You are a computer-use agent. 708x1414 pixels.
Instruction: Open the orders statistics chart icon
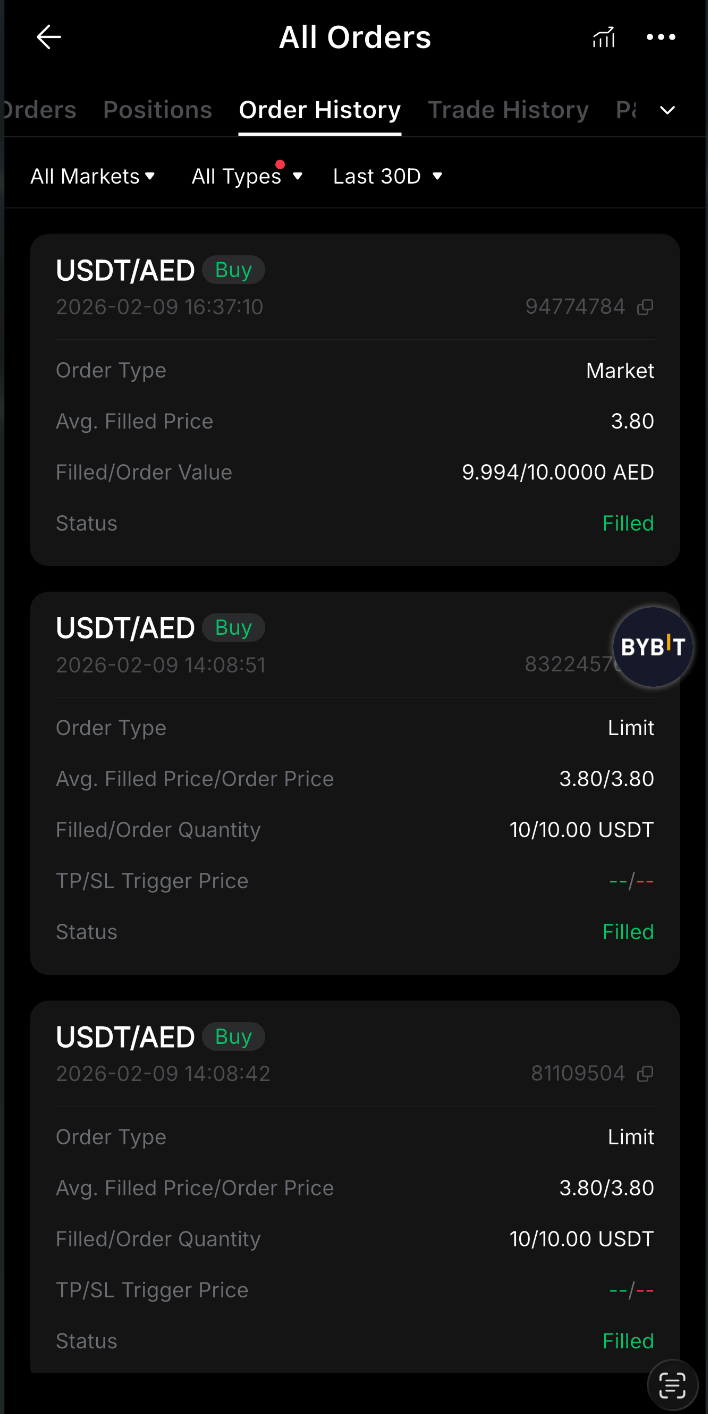[x=603, y=37]
